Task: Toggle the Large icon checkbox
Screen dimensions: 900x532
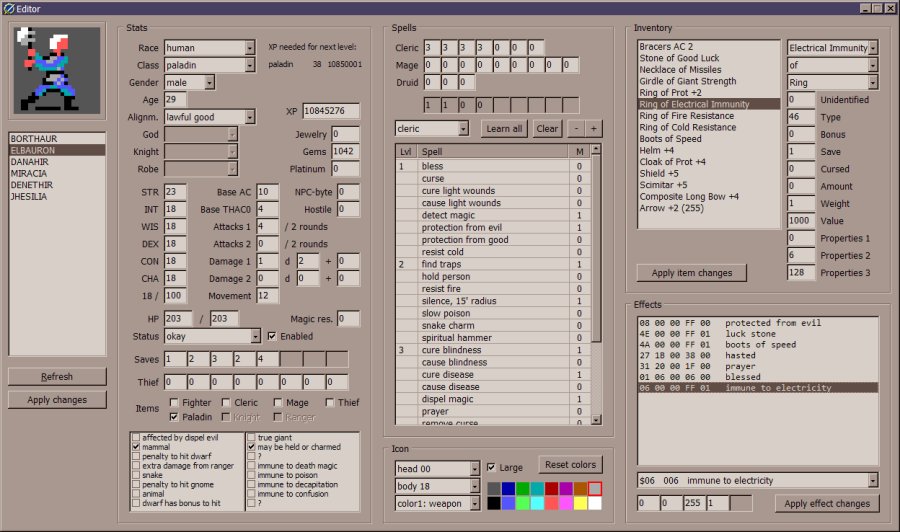Action: tap(491, 467)
